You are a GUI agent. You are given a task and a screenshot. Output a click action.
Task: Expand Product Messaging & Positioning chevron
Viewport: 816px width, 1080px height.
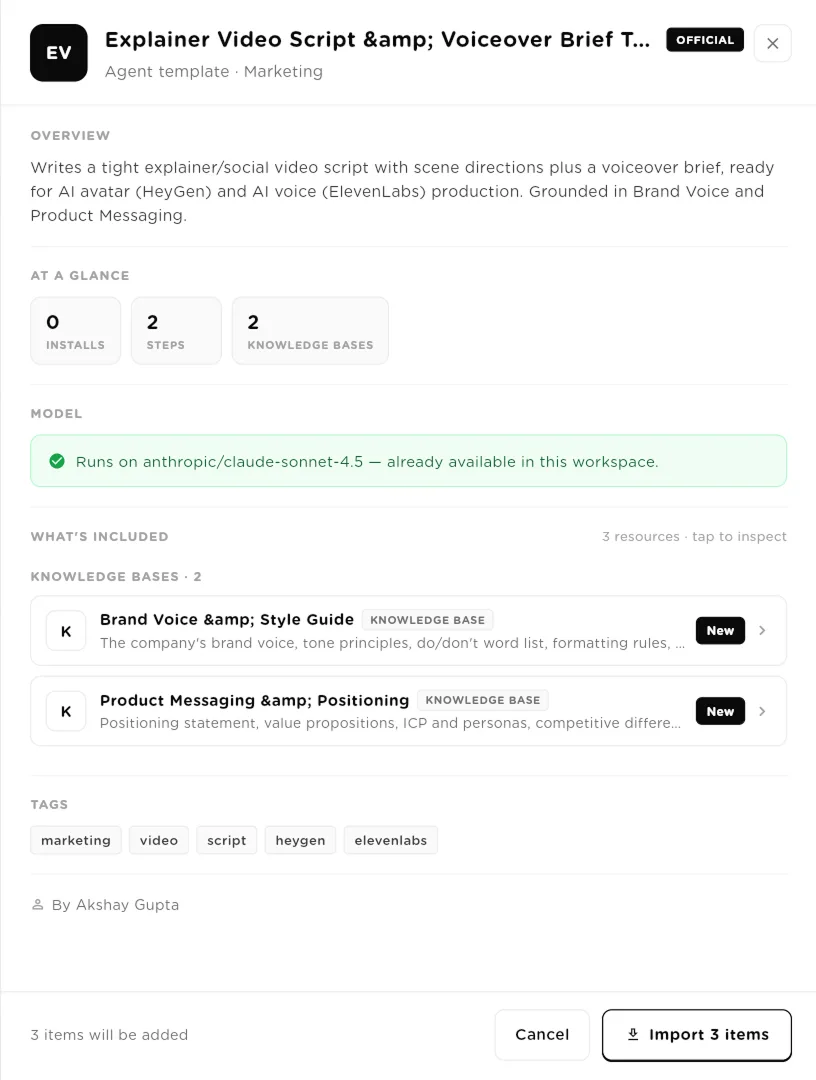(x=762, y=712)
